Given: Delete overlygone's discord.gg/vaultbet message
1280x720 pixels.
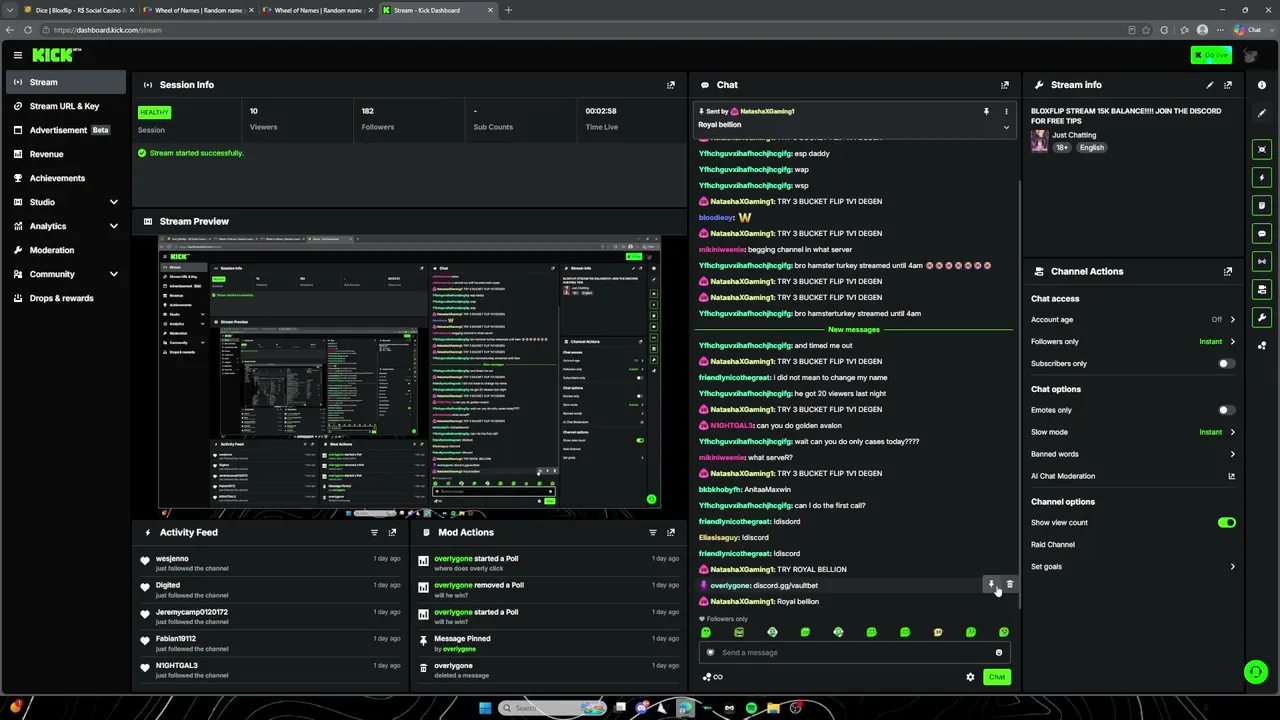Looking at the screenshot, I should (x=1010, y=584).
